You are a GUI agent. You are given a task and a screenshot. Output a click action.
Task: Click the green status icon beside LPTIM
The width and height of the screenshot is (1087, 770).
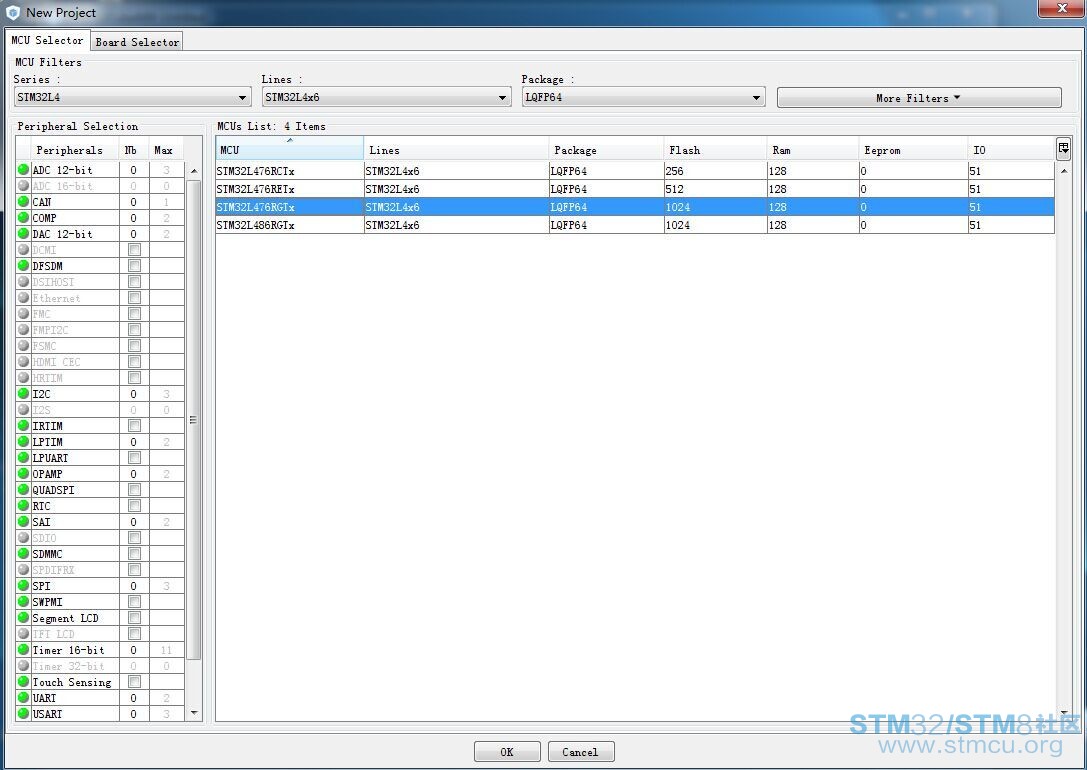pos(24,441)
